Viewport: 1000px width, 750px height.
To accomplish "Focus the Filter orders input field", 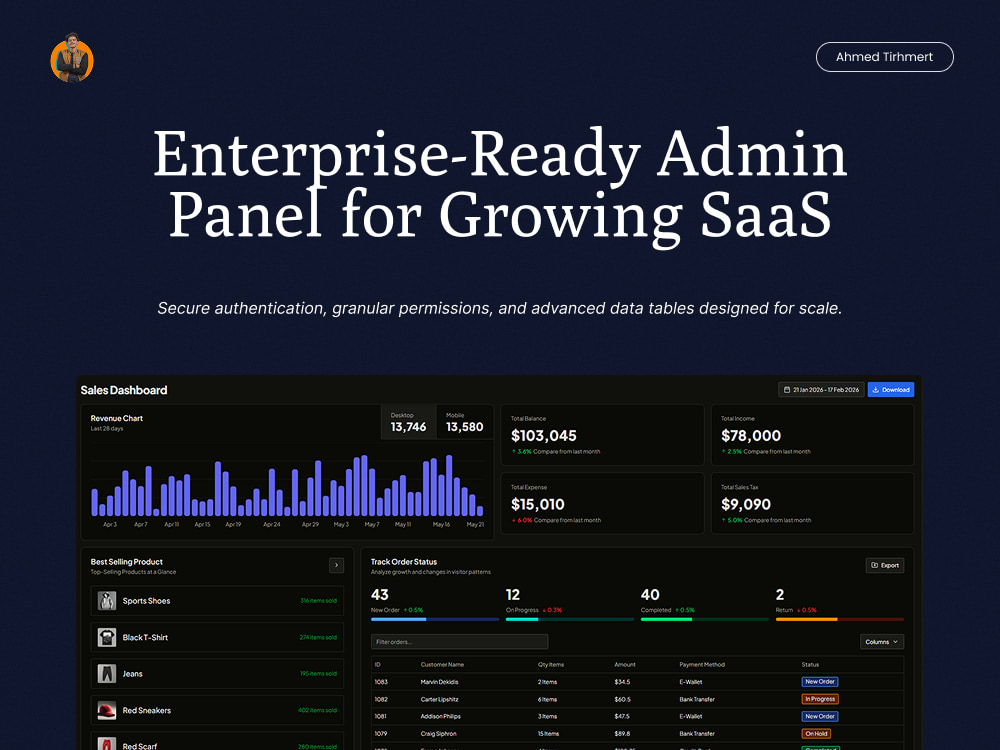I will (459, 642).
